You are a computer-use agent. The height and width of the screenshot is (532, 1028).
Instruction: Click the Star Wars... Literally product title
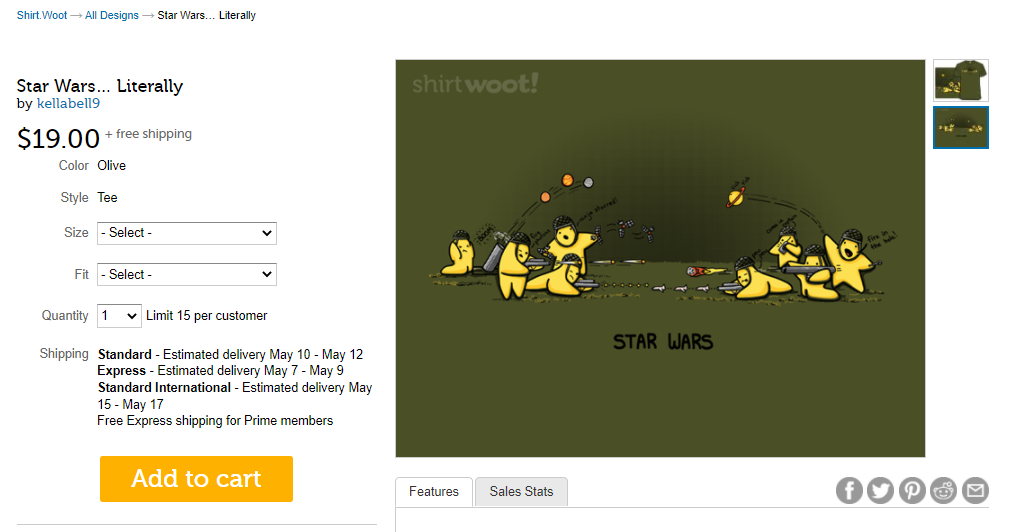100,86
